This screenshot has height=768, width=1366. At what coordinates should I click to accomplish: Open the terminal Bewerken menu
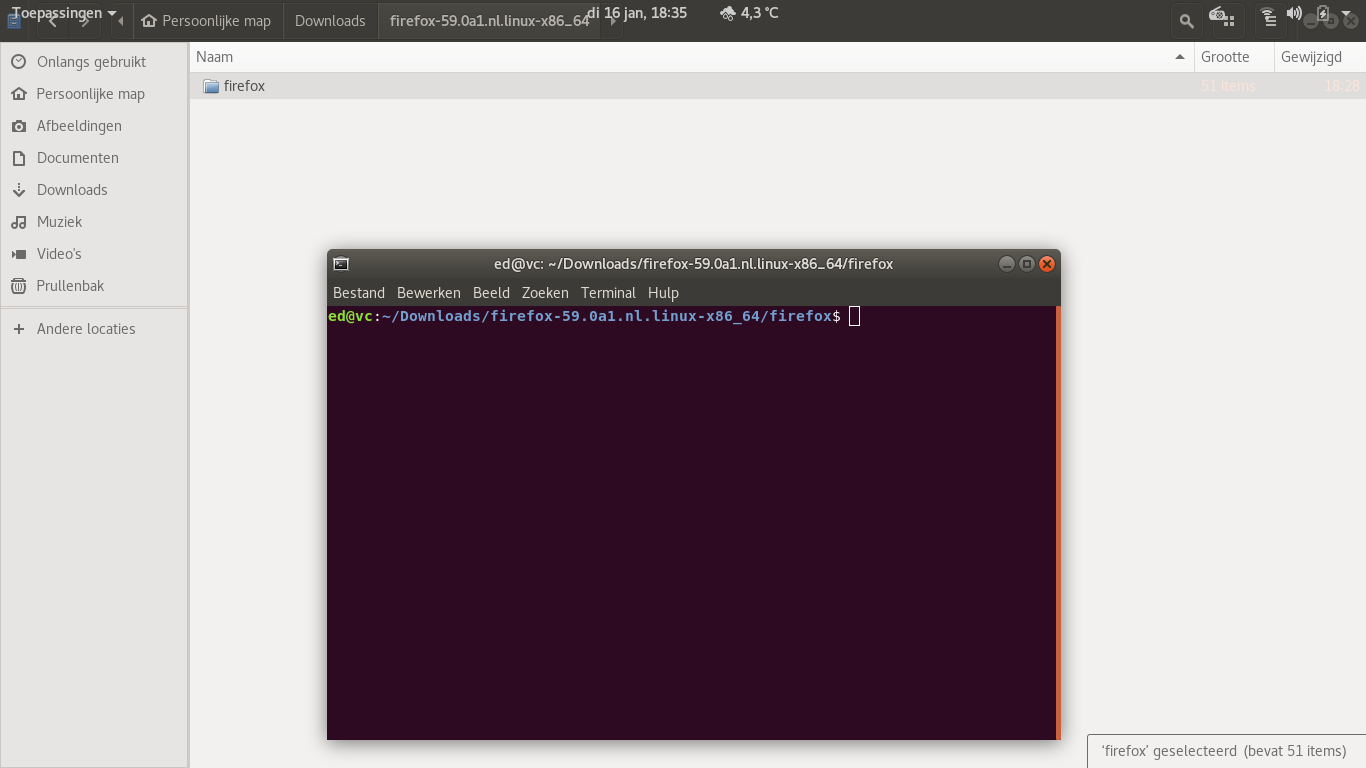[429, 293]
